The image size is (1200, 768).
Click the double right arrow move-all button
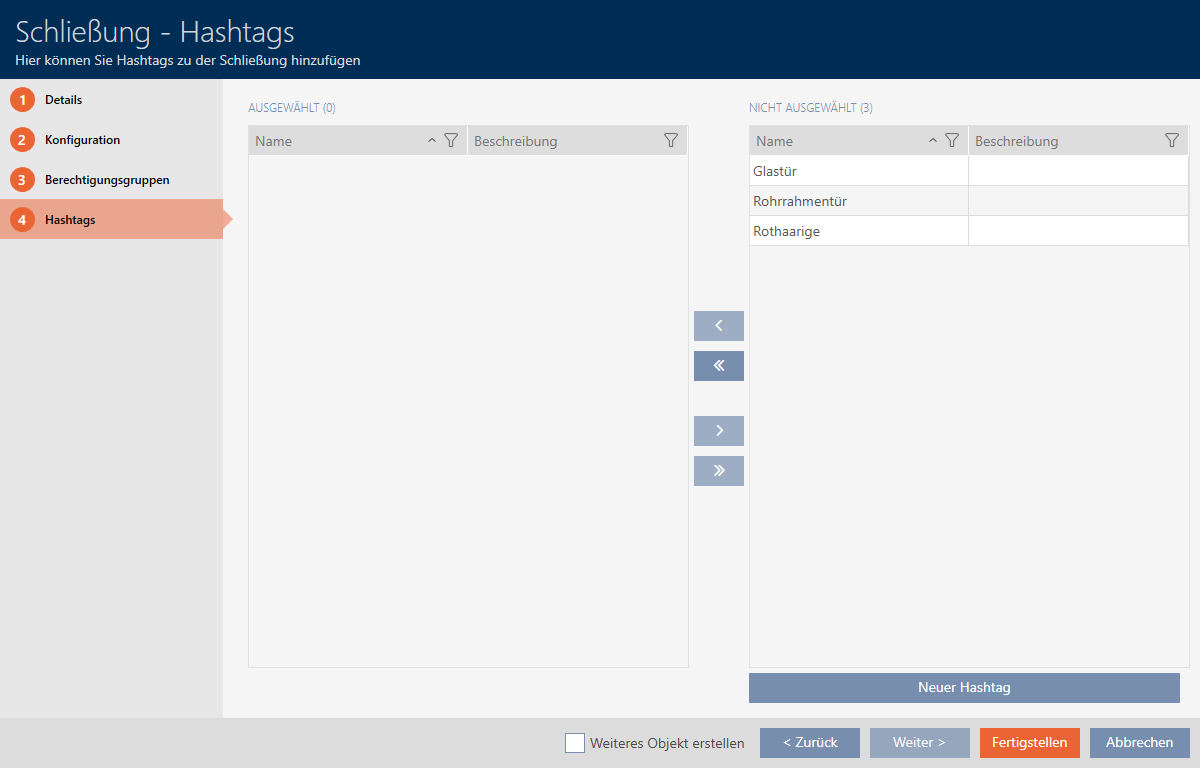[x=718, y=471]
